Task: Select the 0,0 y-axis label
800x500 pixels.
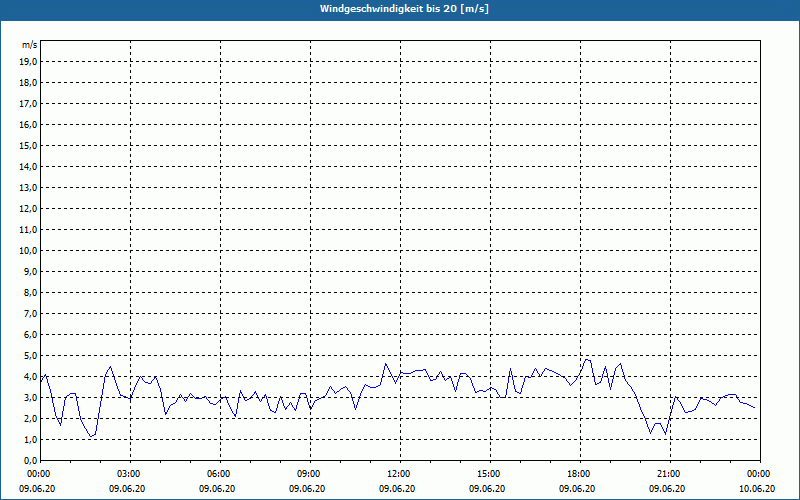Action: [x=30, y=460]
